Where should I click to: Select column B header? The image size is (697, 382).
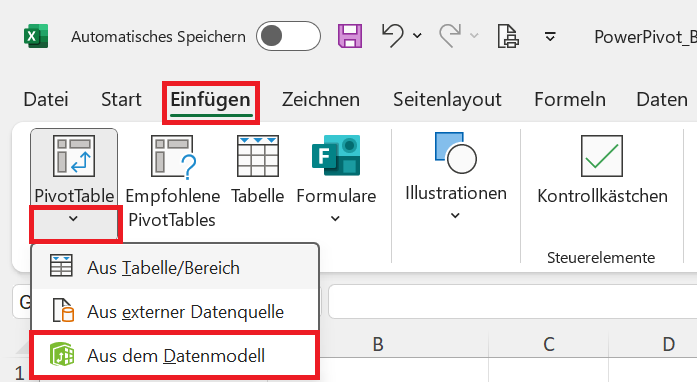[x=378, y=344]
